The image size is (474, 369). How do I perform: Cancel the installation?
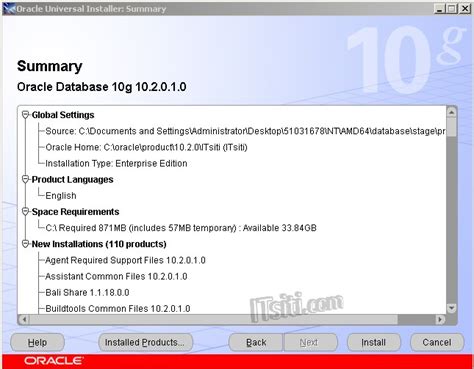tap(437, 342)
